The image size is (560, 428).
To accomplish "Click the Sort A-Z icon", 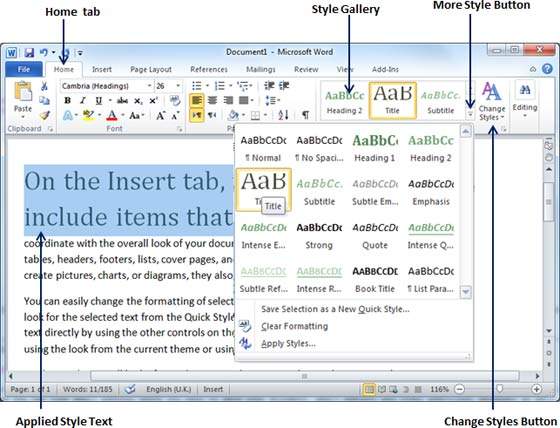I will point(283,115).
